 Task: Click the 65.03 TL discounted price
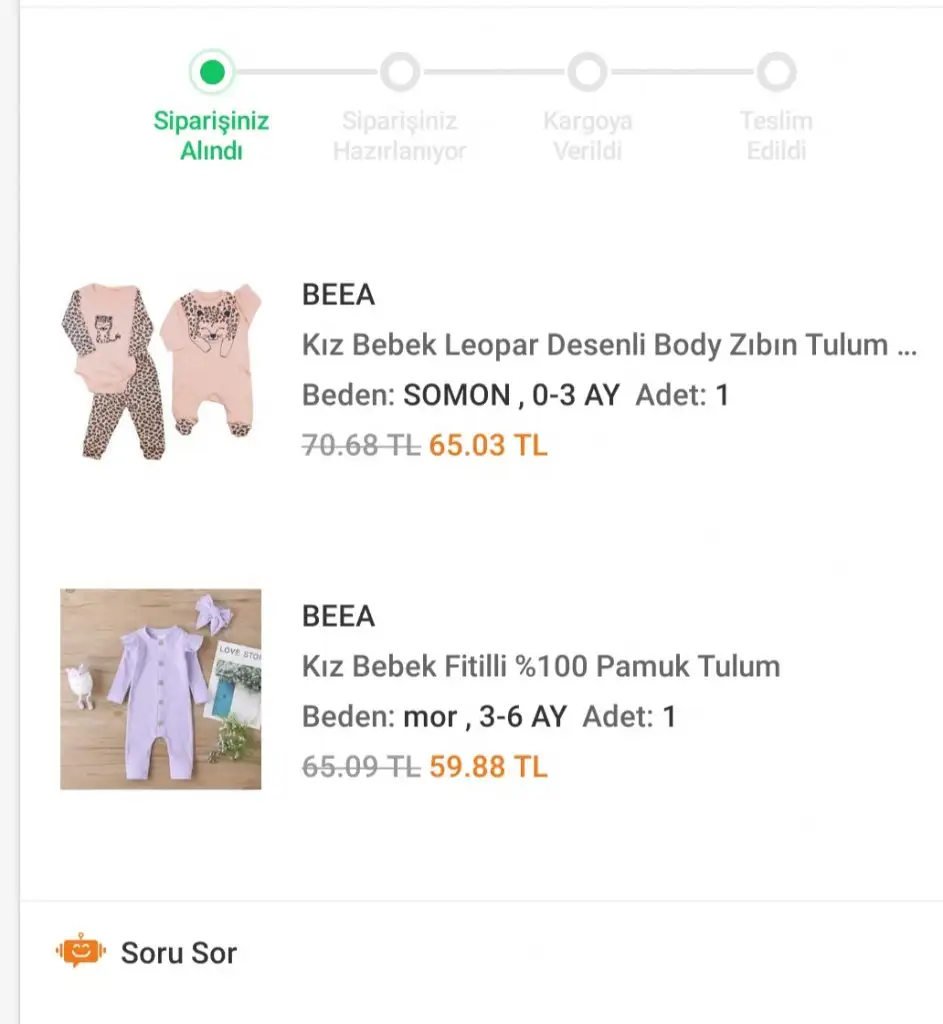(x=488, y=445)
